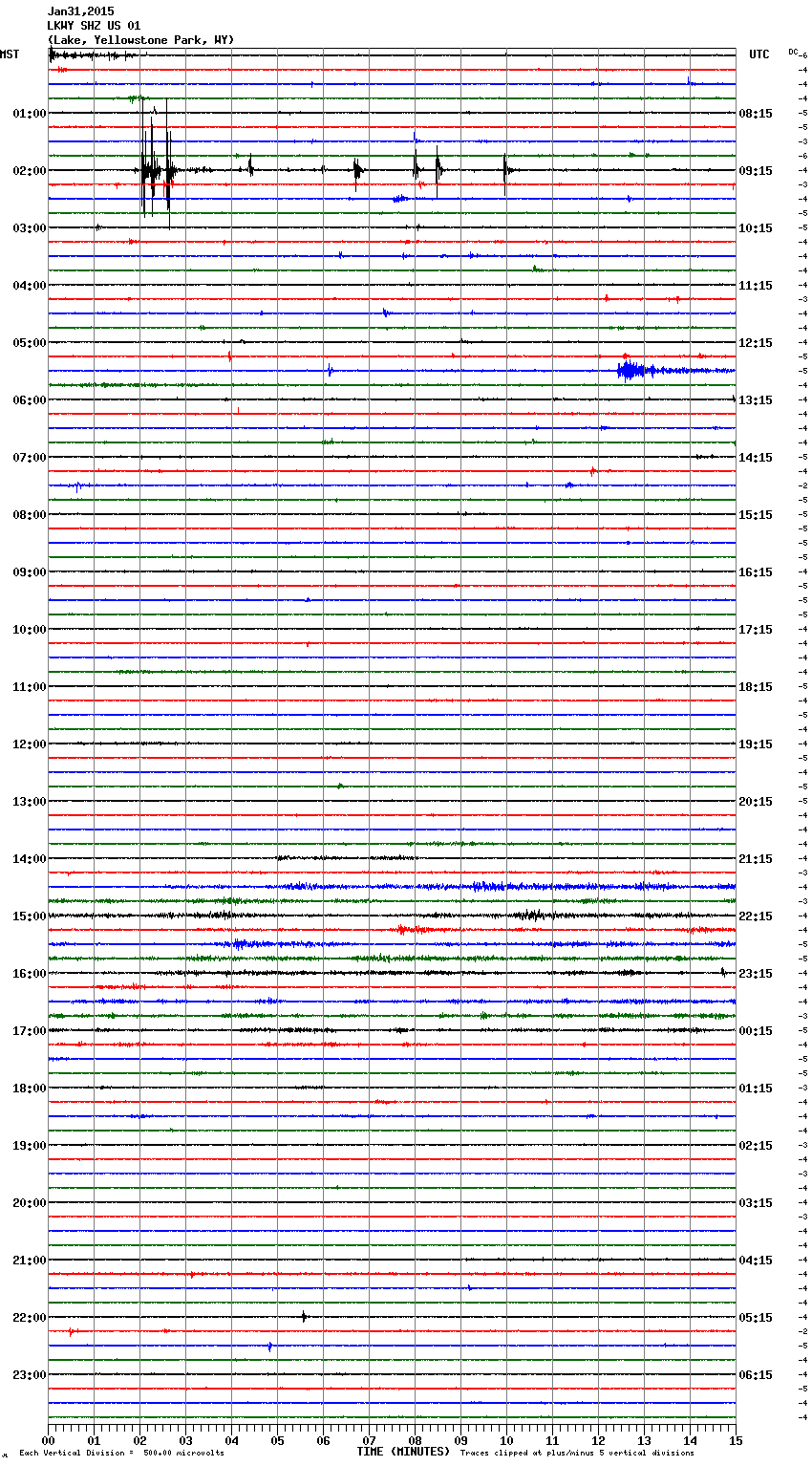812x1466 pixels.
Task: Click the 12:15 UTC time label
Action: click(756, 343)
